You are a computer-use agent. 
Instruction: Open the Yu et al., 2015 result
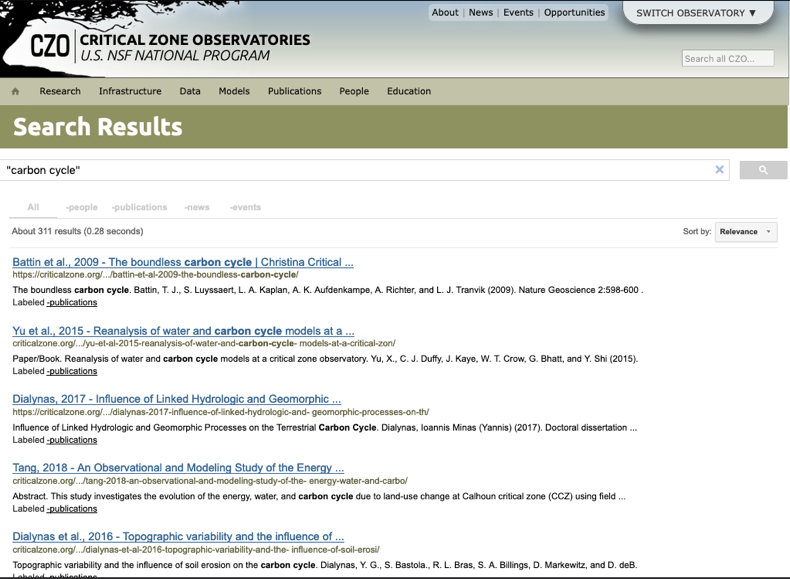tap(183, 331)
